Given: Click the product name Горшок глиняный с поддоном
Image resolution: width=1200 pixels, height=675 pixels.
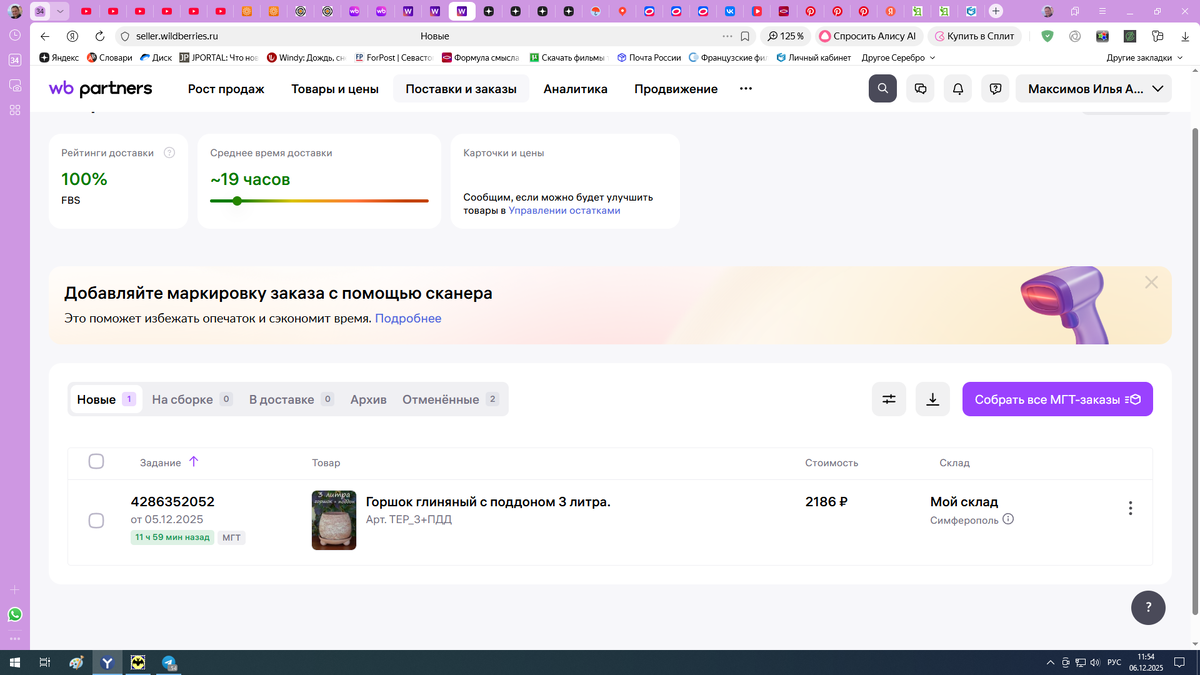Looking at the screenshot, I should pyautogui.click(x=488, y=502).
